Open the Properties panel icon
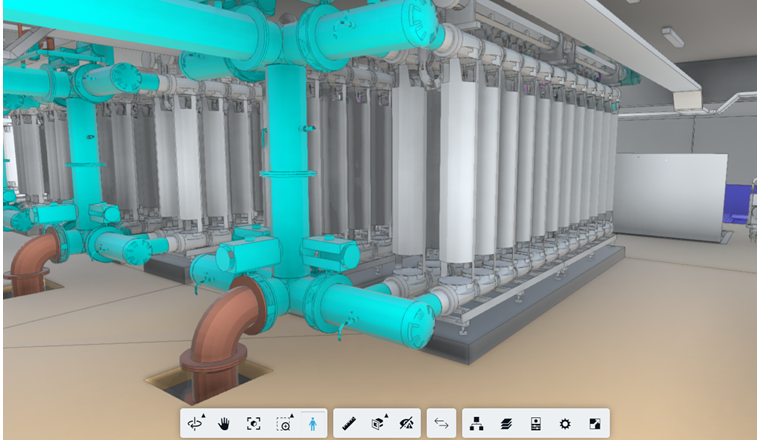 (x=536, y=424)
